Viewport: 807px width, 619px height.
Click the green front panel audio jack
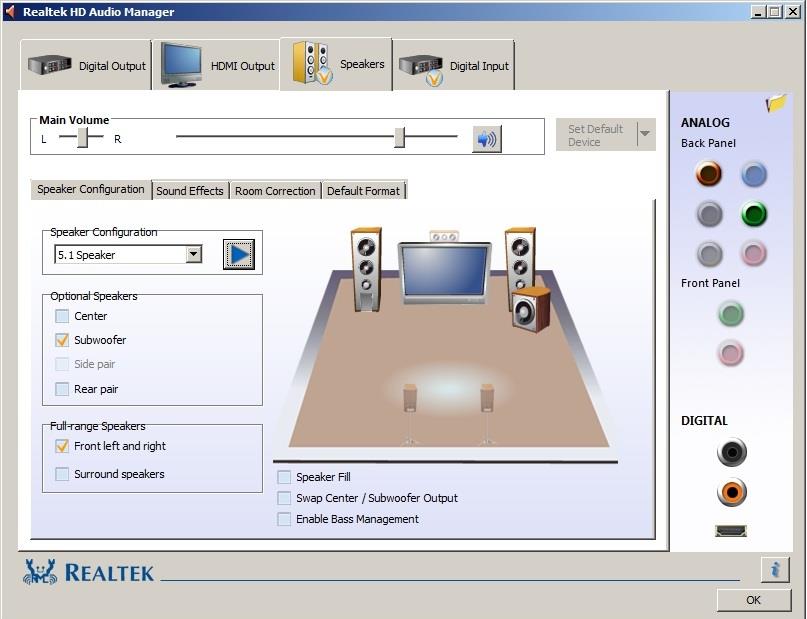(x=731, y=313)
